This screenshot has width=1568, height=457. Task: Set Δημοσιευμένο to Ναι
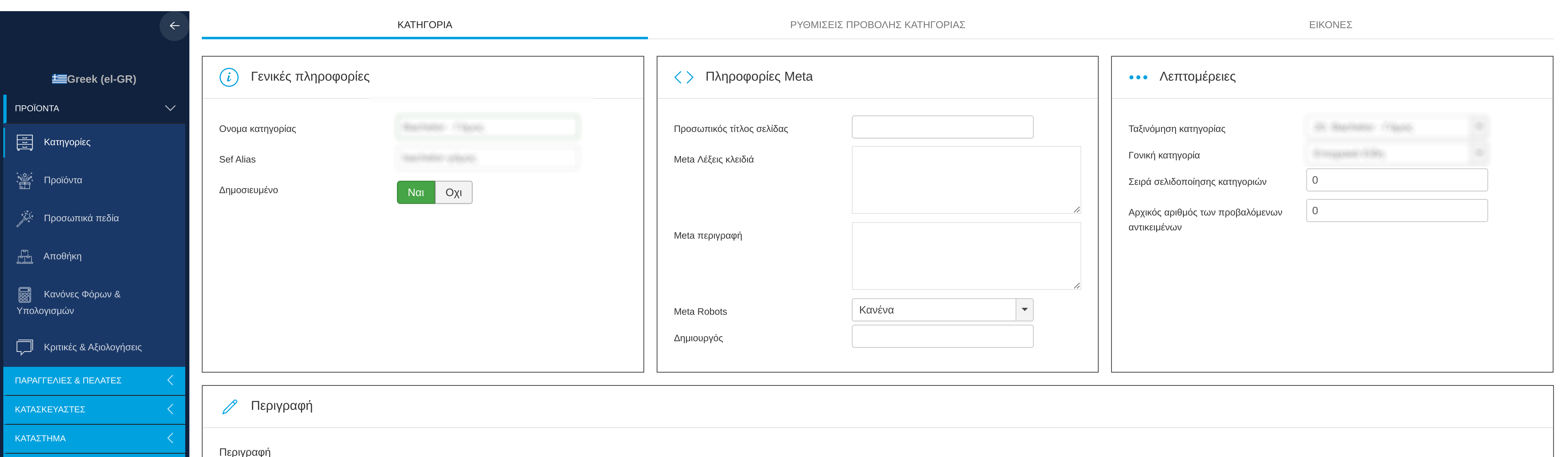coord(416,192)
